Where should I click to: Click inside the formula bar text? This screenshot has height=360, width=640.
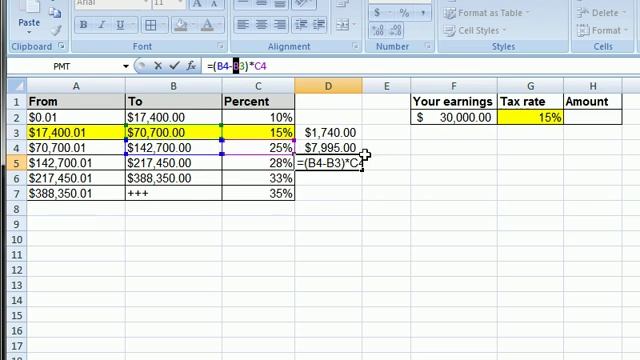click(x=237, y=66)
